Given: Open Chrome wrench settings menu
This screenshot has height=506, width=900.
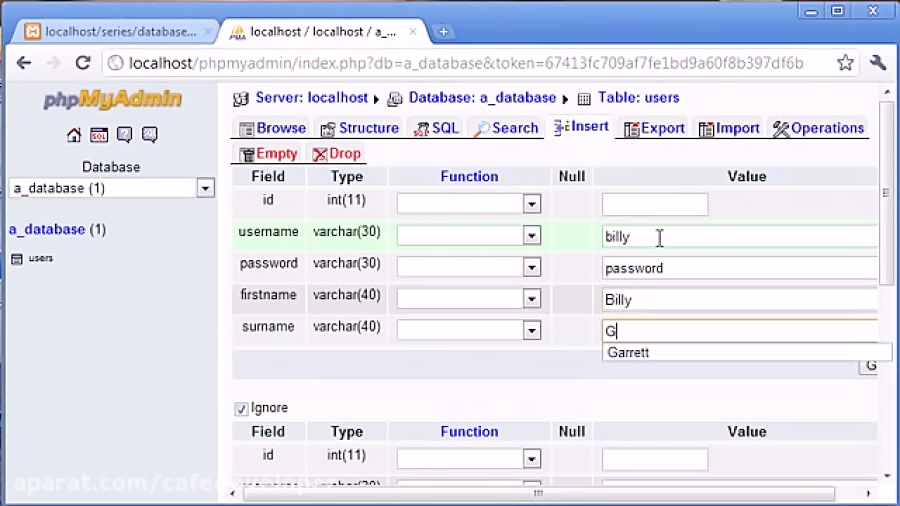Looking at the screenshot, I should click(x=878, y=63).
